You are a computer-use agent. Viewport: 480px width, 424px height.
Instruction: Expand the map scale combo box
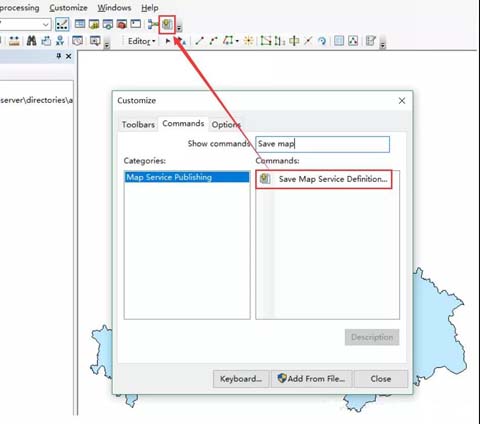[46, 24]
